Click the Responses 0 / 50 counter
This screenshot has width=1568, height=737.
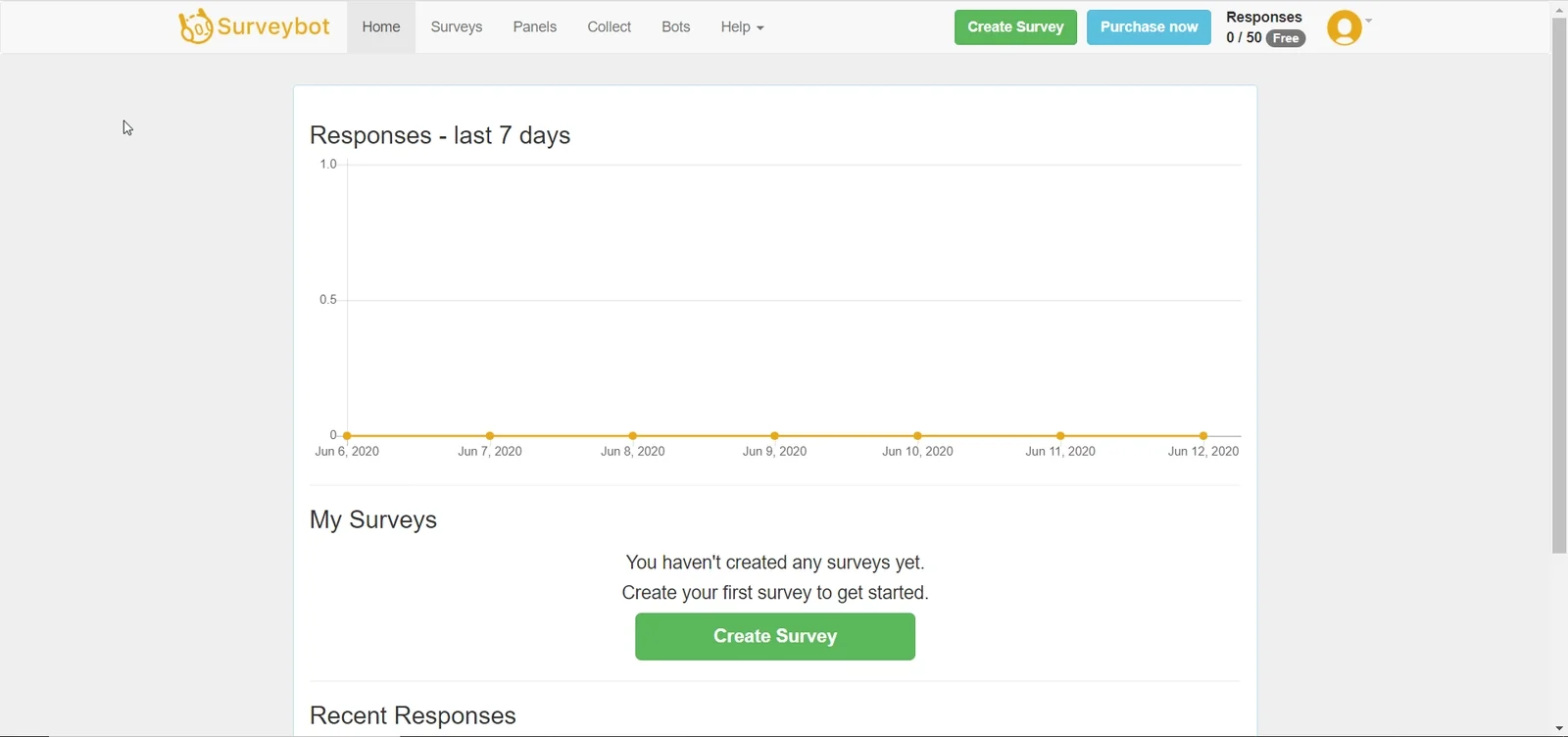point(1264,27)
